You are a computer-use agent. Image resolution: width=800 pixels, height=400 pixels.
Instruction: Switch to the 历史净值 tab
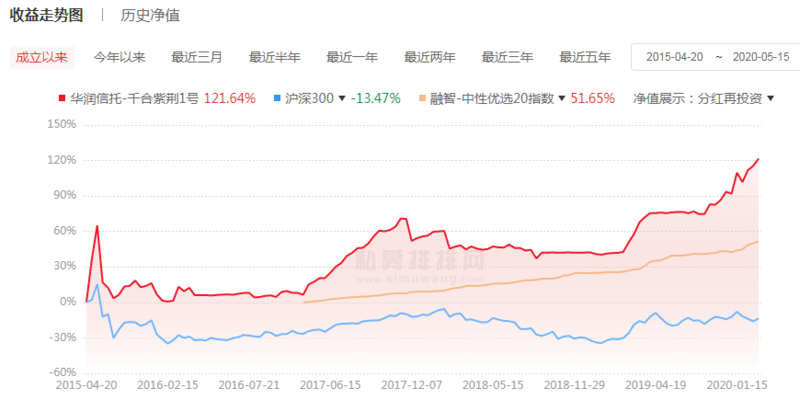pyautogui.click(x=151, y=16)
